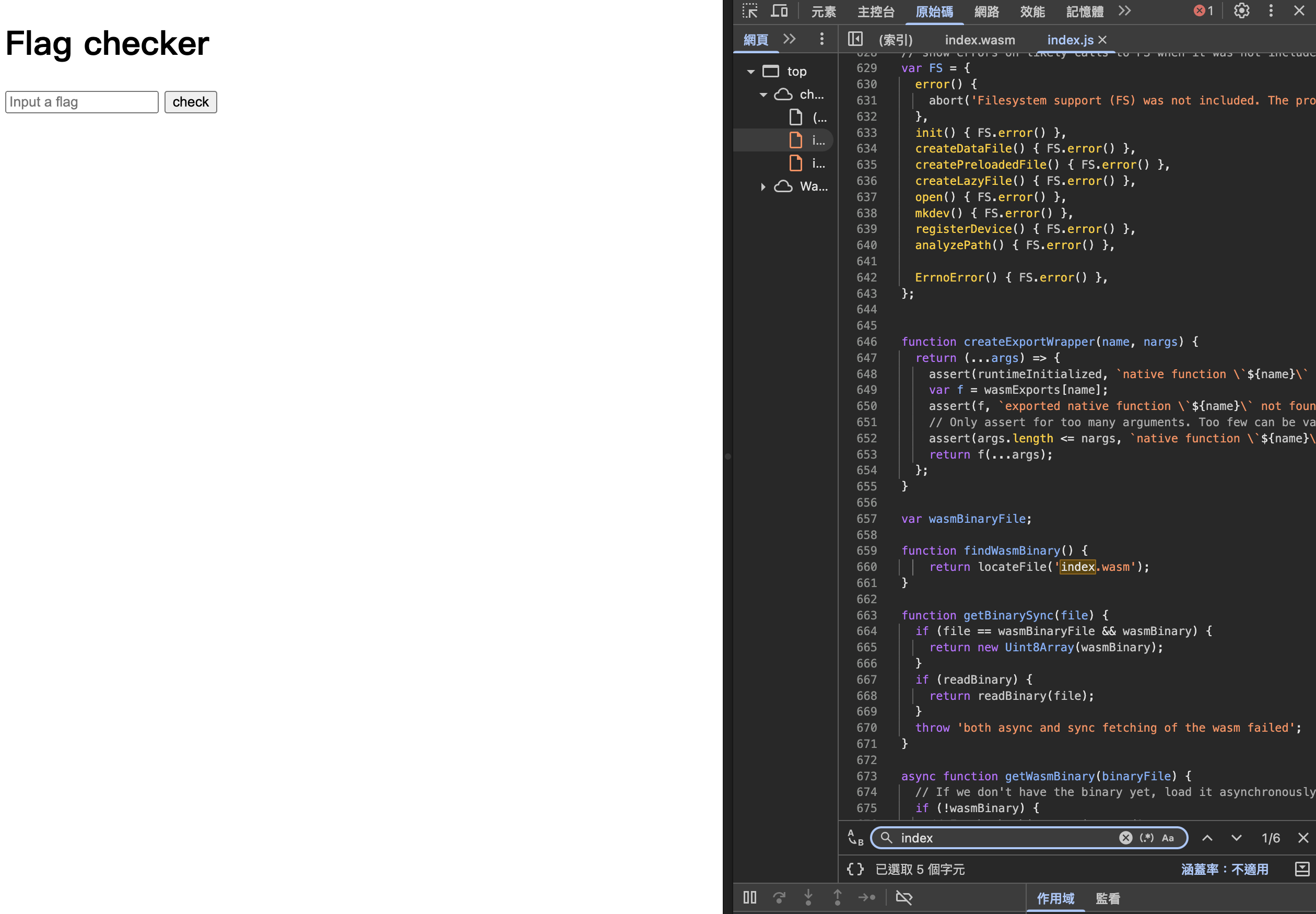Click wasmBinaryFile variable on line 657
The height and width of the screenshot is (914, 1316).
[x=977, y=518]
